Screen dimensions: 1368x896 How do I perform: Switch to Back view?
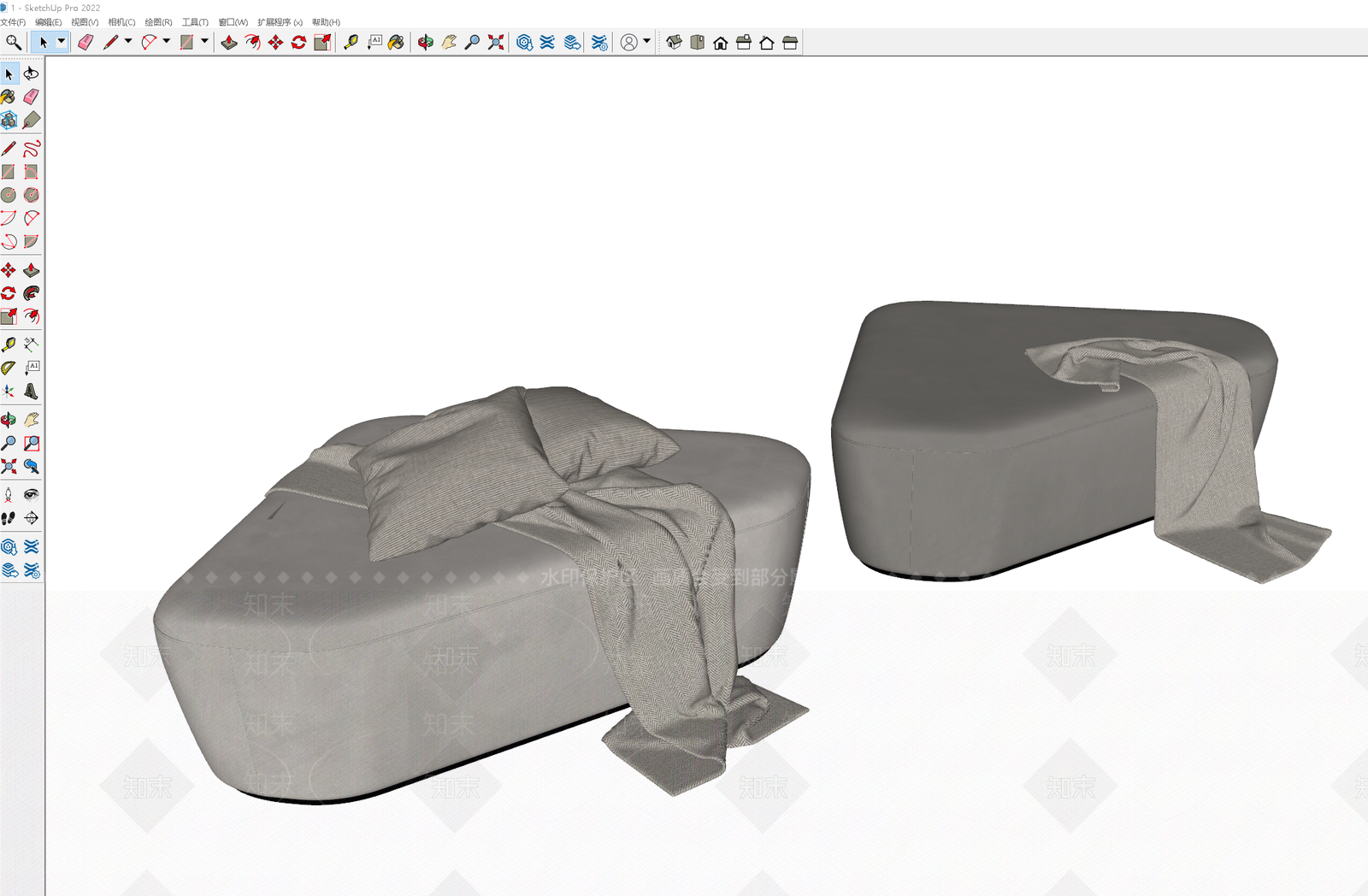pyautogui.click(x=767, y=42)
